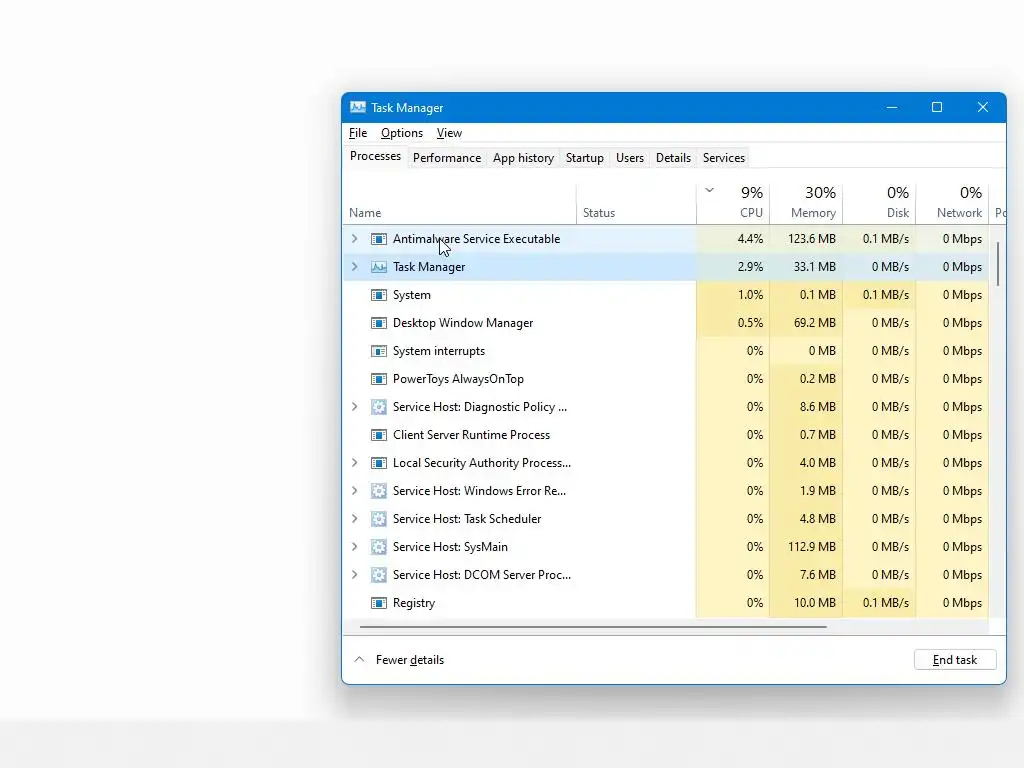Switch to the Performance tab

(447, 158)
